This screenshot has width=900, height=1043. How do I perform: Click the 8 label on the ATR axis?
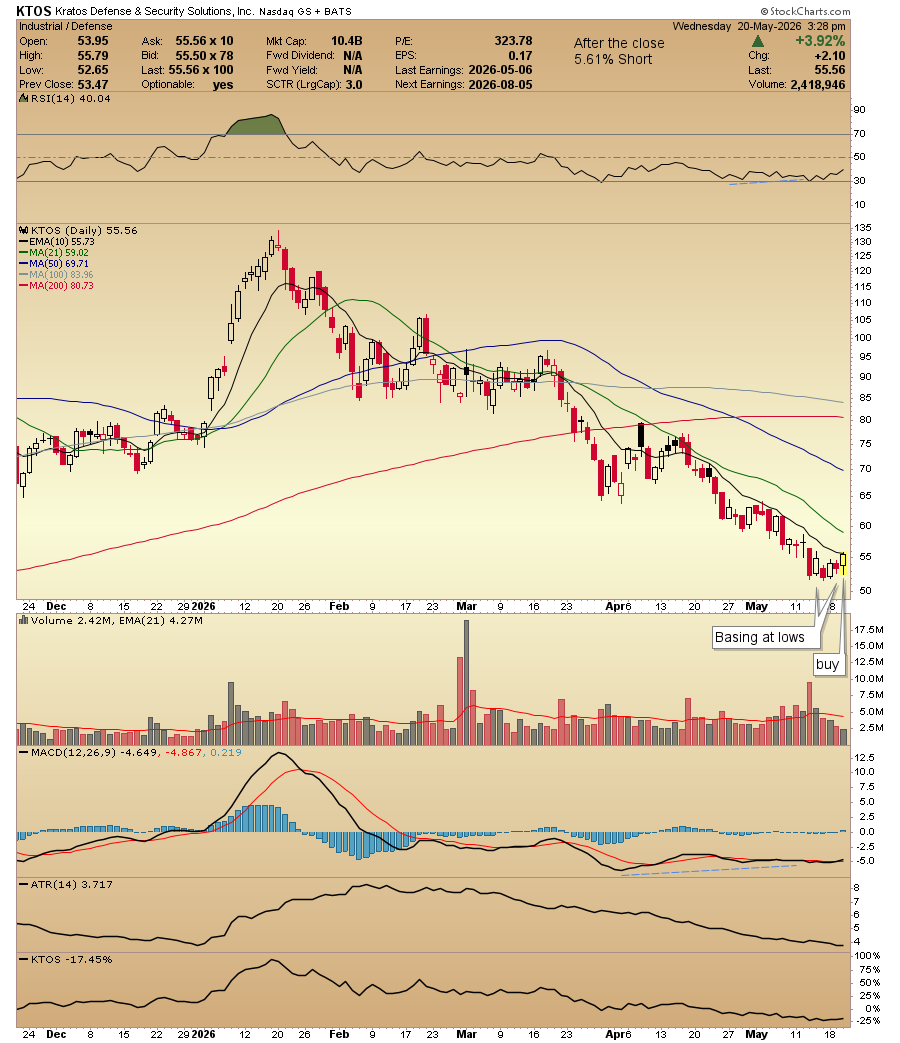(x=857, y=888)
